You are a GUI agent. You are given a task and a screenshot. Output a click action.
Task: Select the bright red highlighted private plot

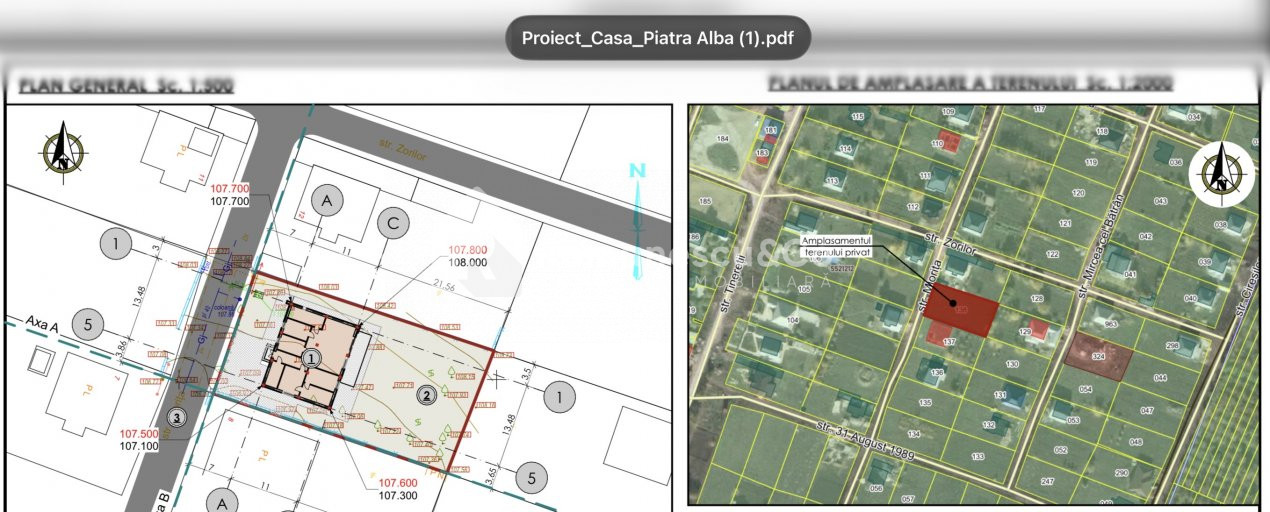click(959, 314)
